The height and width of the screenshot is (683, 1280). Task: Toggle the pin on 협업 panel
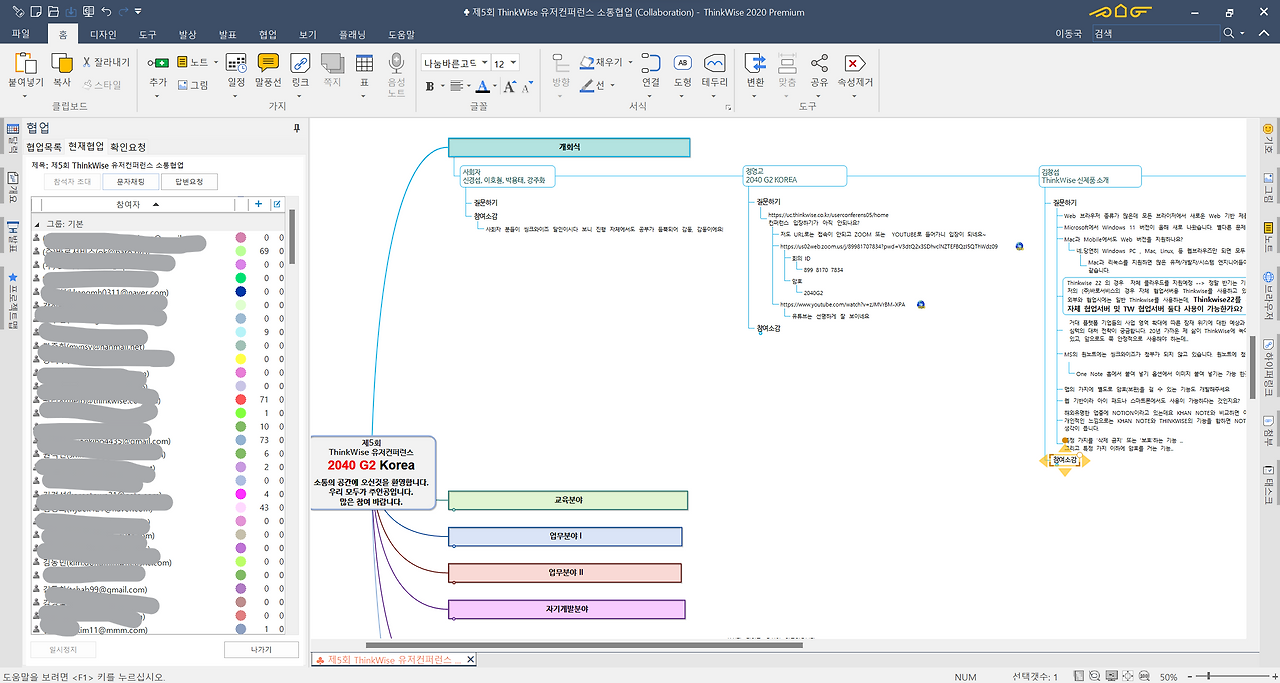click(x=296, y=128)
